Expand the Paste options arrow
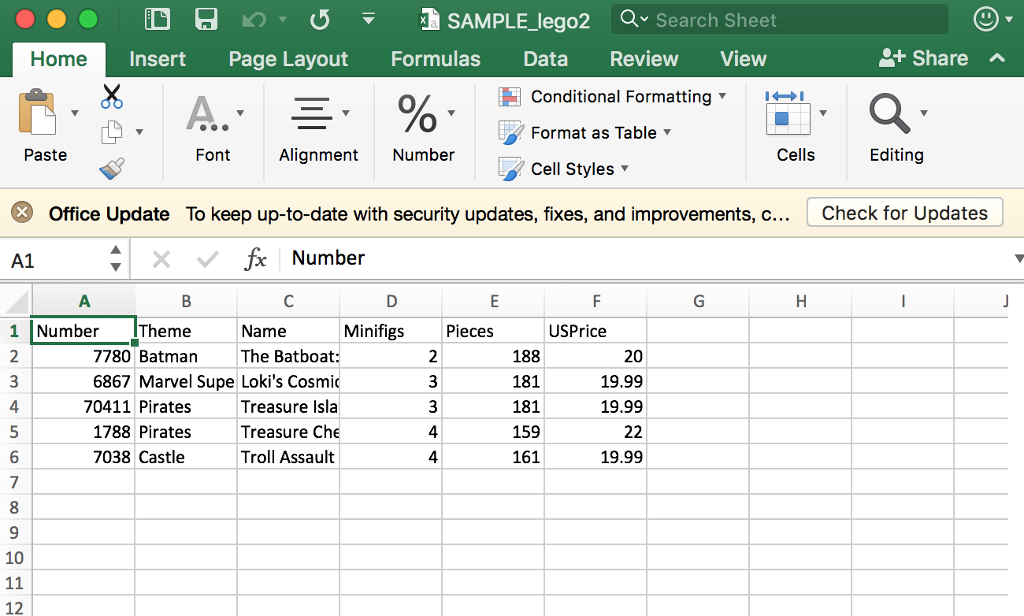This screenshot has height=616, width=1024. [x=74, y=113]
